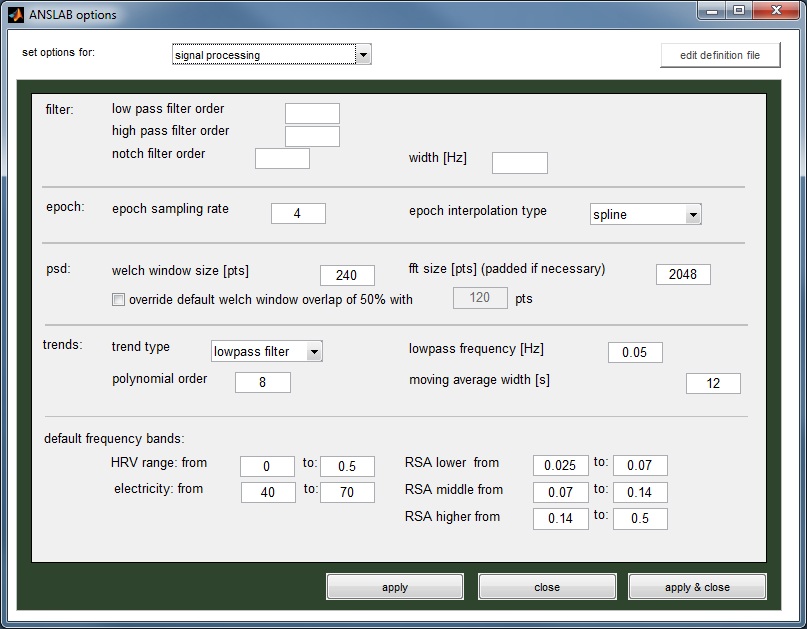Click the 'psd:' section label
Screen dimensions: 807x629
click(58, 269)
